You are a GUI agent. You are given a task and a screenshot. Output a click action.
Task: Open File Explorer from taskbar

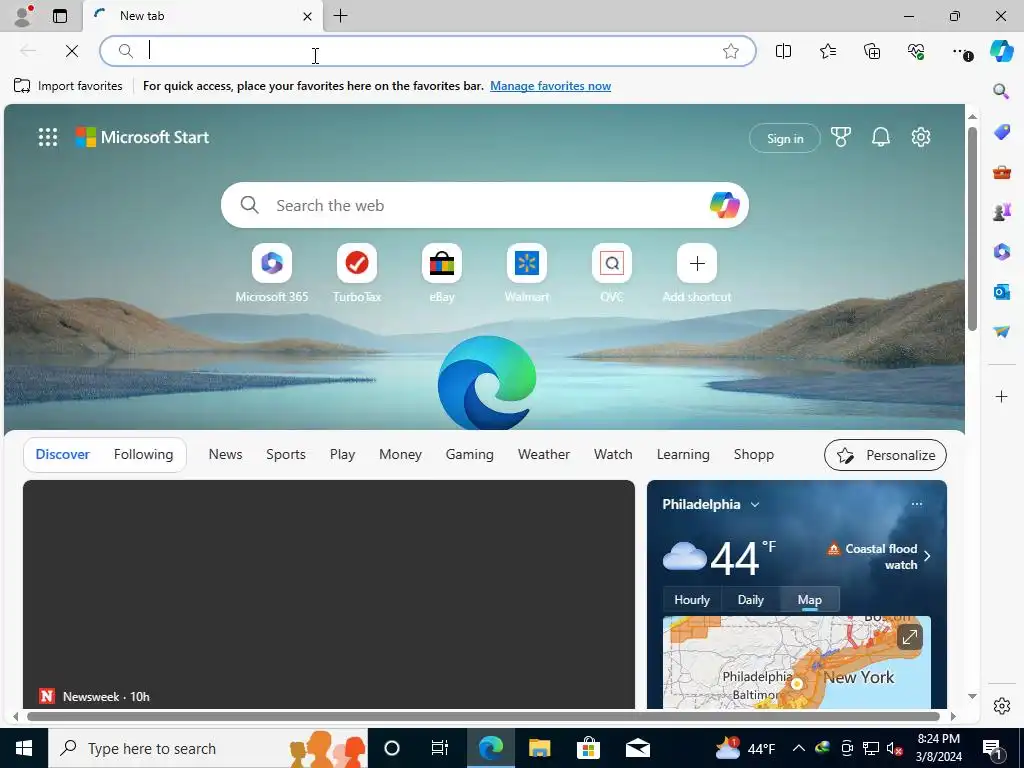point(539,748)
